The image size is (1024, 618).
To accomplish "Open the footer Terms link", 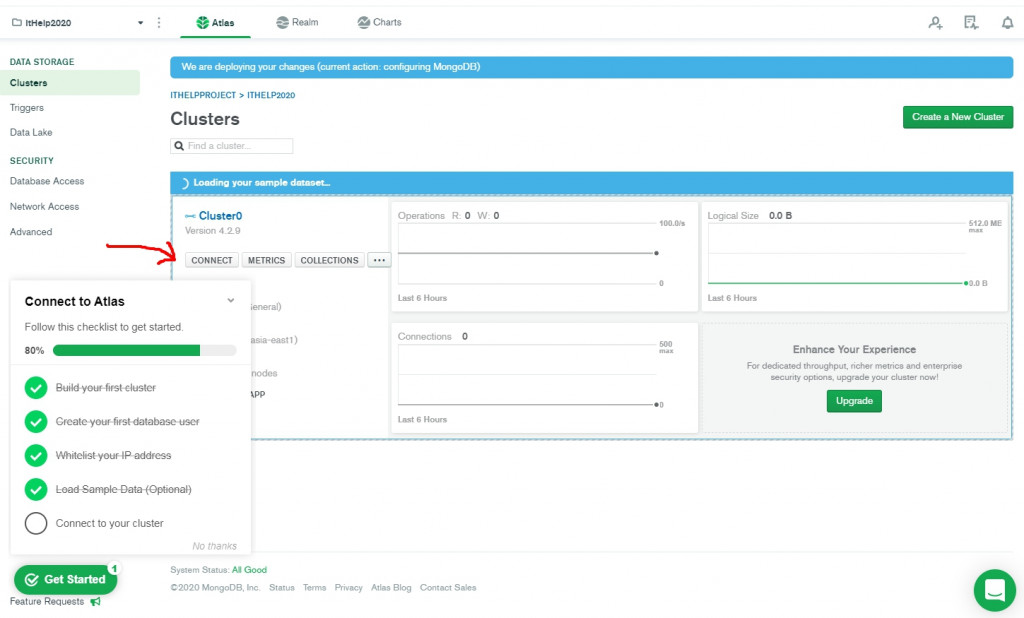I will 314,588.
